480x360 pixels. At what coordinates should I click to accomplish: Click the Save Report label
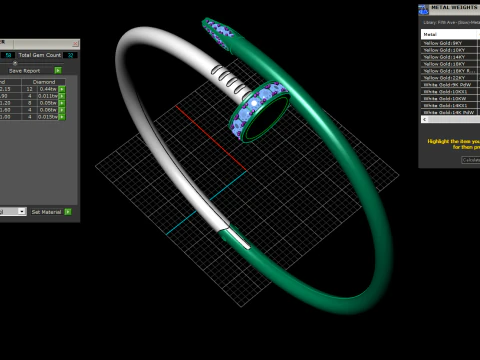click(24, 71)
